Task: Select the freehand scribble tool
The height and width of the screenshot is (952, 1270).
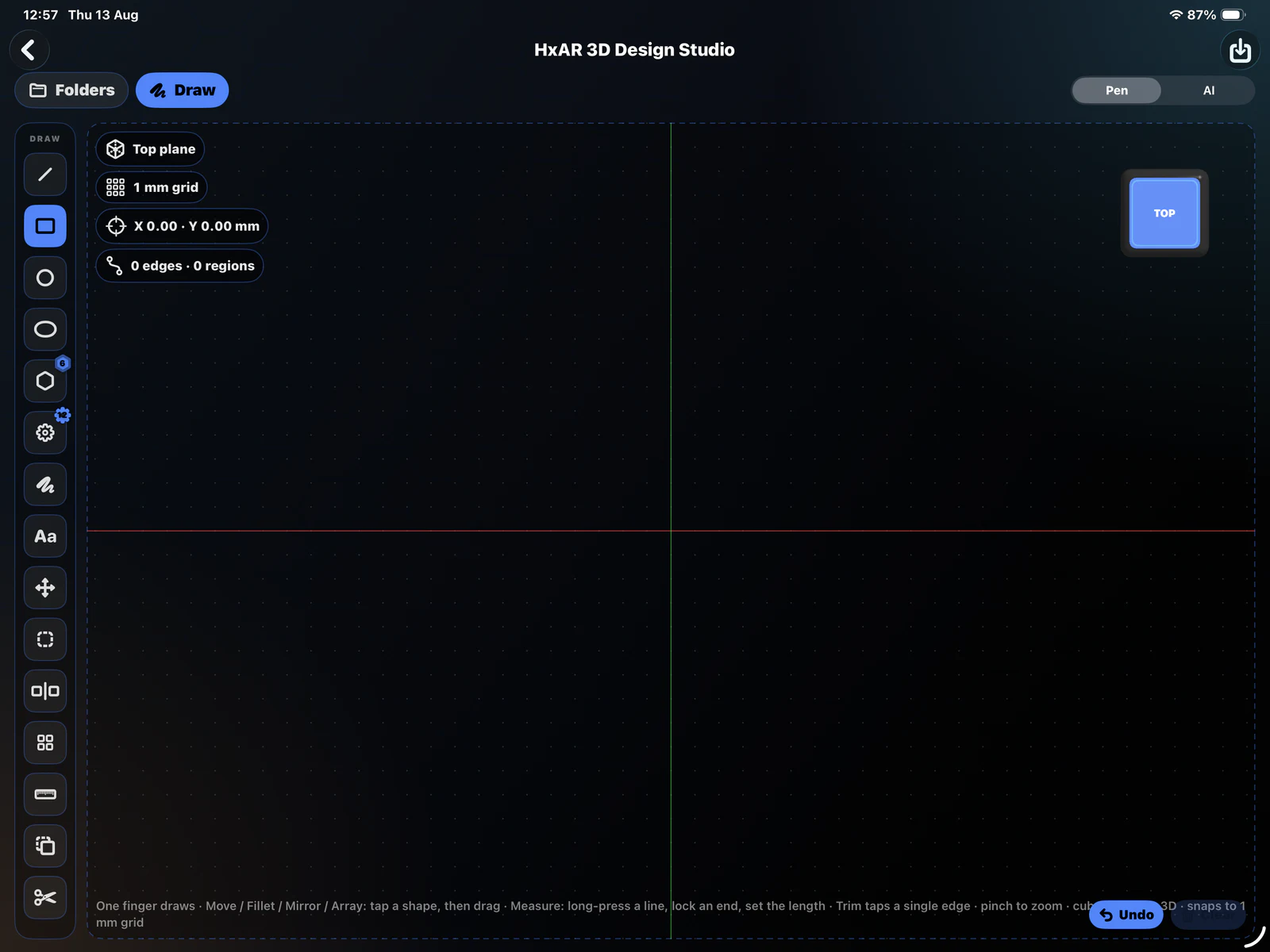Action: coord(45,485)
